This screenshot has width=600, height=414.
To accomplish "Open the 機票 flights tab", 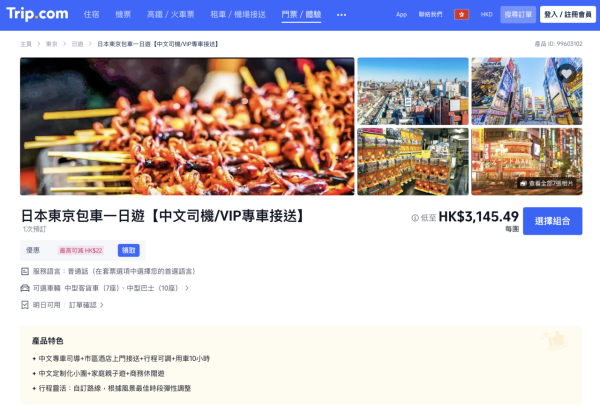I will click(123, 15).
